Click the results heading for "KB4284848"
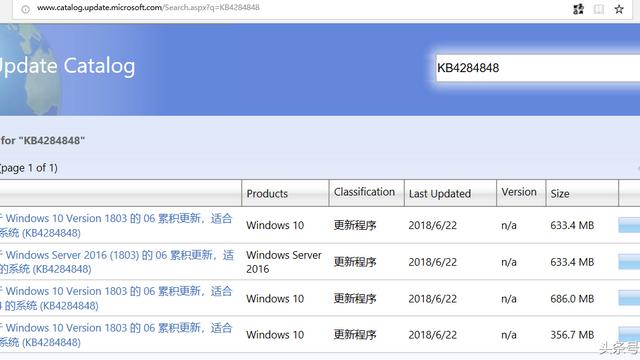 pyautogui.click(x=42, y=140)
